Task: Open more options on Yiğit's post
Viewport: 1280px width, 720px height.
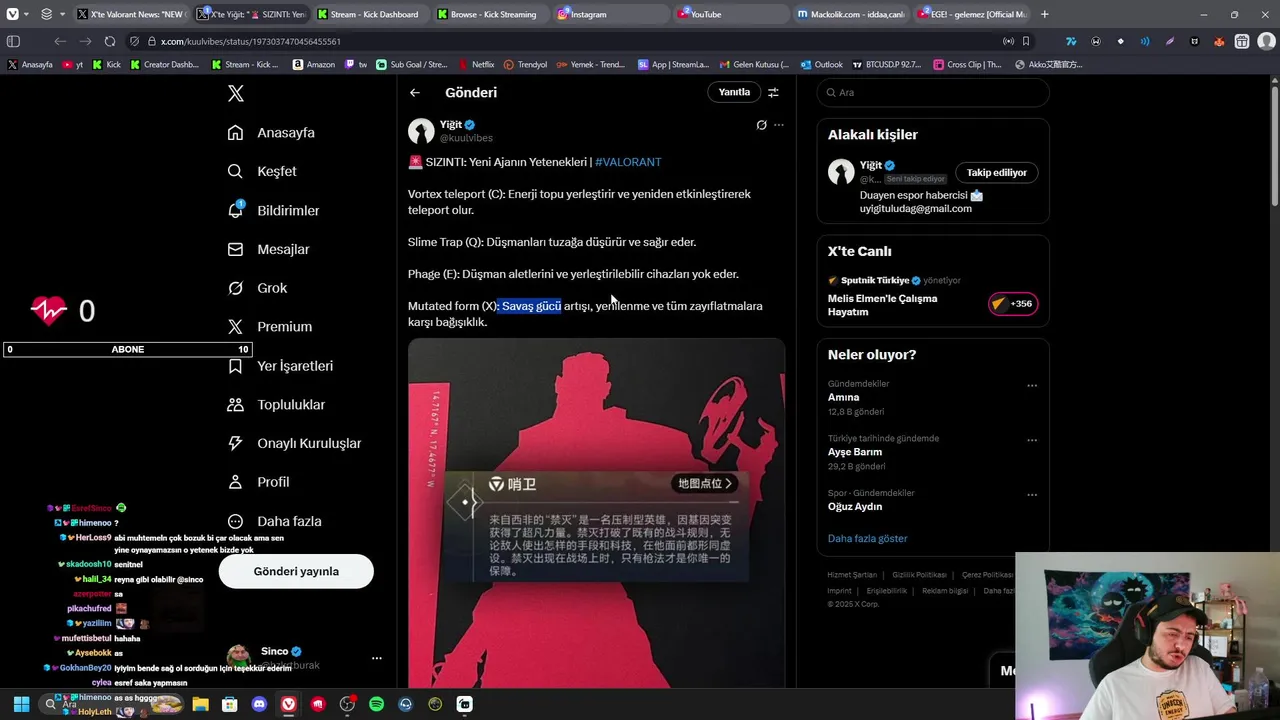Action: click(x=779, y=125)
